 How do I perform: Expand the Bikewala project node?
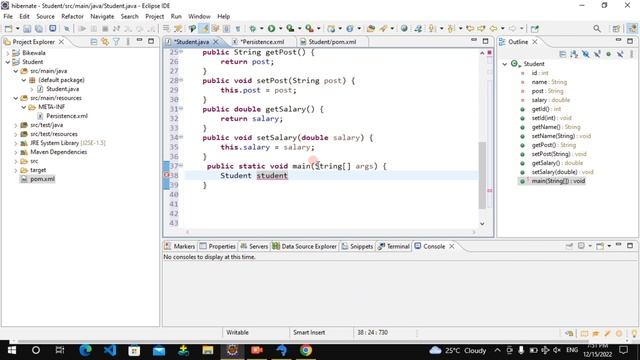[7, 53]
